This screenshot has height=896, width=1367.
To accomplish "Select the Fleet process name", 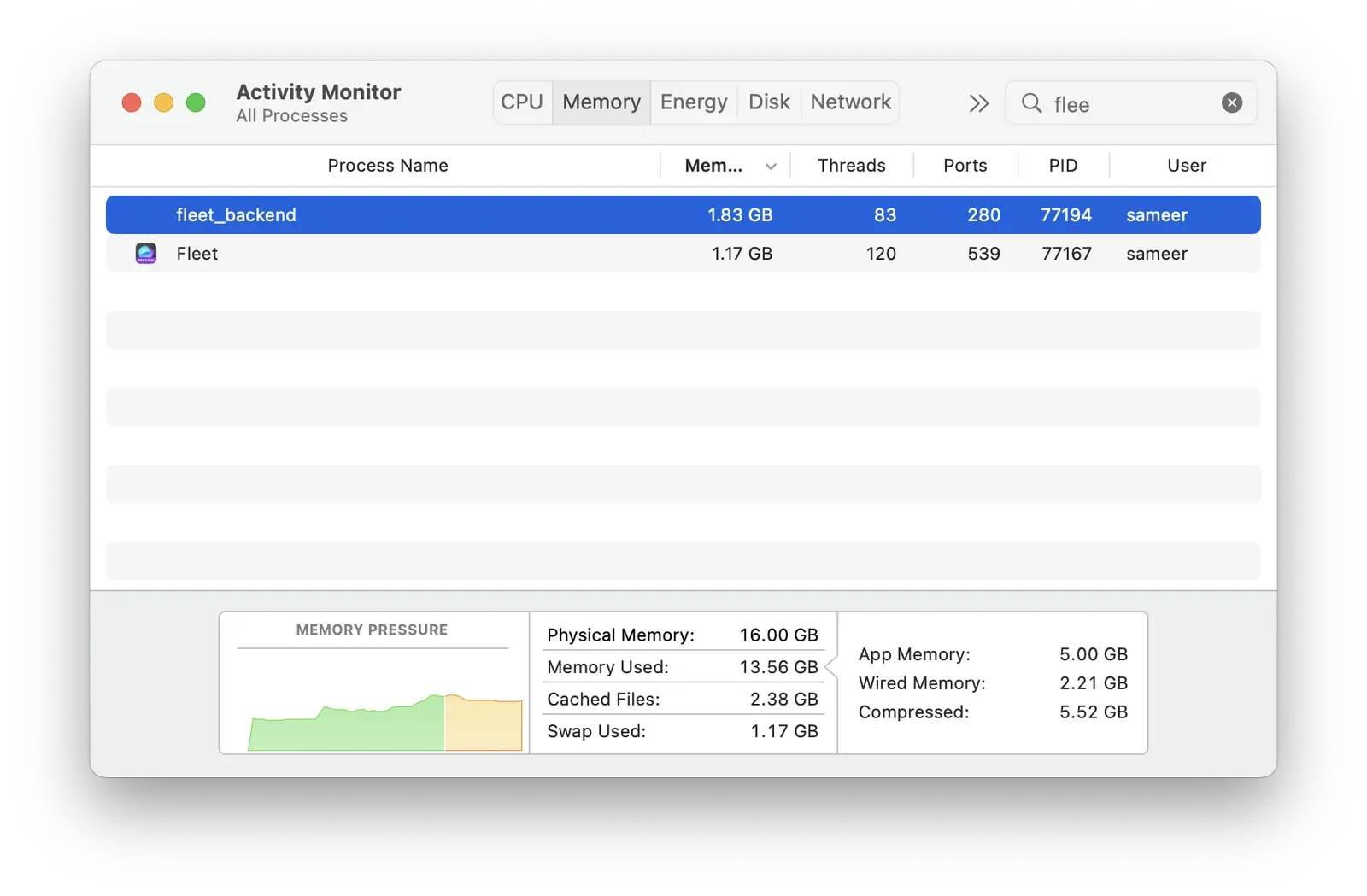I will tap(197, 254).
